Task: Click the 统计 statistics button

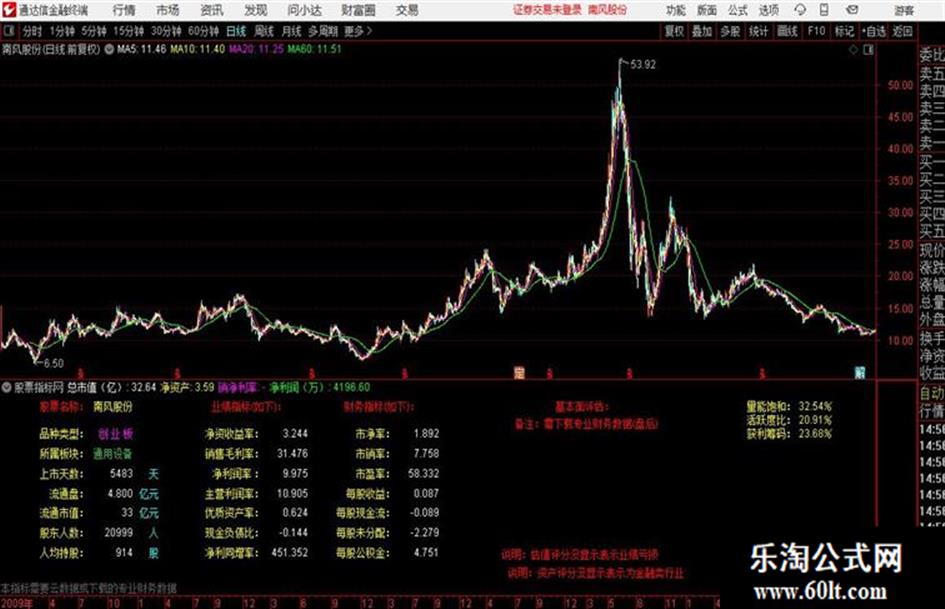Action: 759,31
